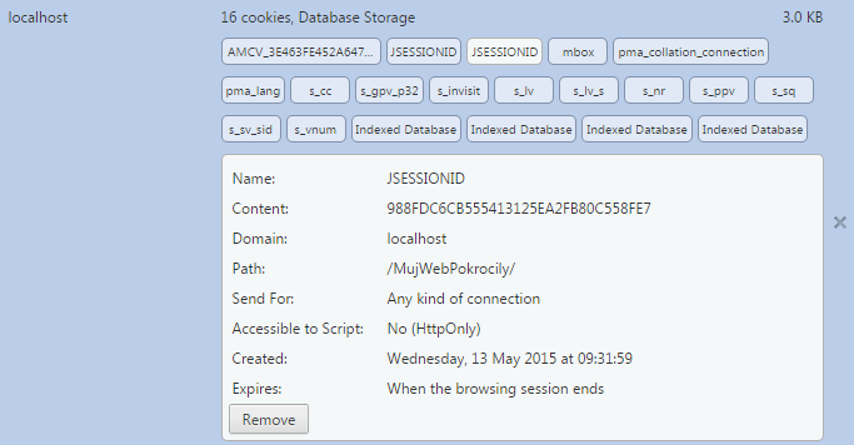
Task: Open the mbox cookie details
Action: [578, 51]
